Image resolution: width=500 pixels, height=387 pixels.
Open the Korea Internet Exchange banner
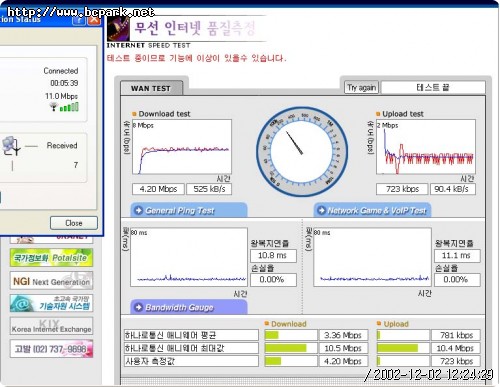click(51, 326)
